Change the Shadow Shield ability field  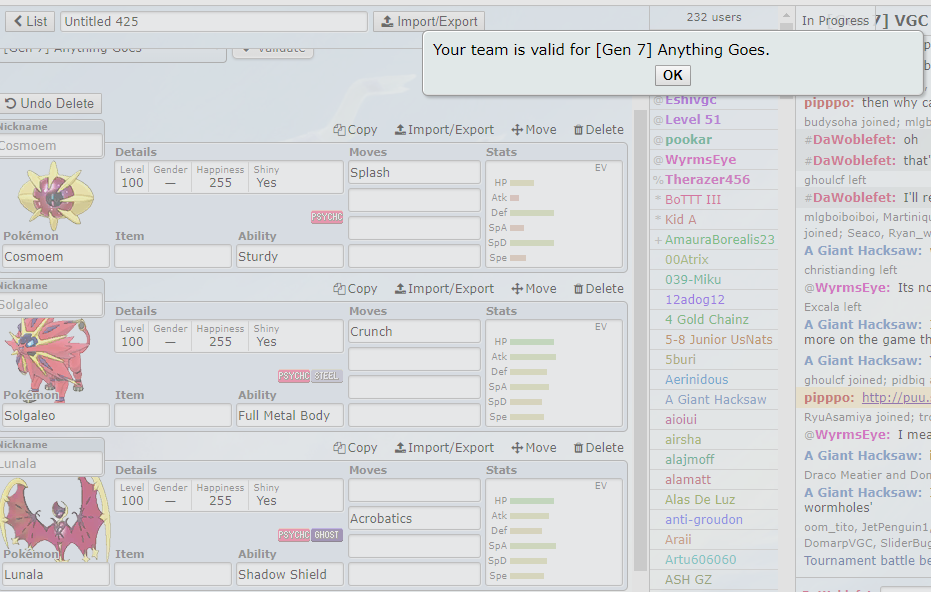[x=290, y=575]
